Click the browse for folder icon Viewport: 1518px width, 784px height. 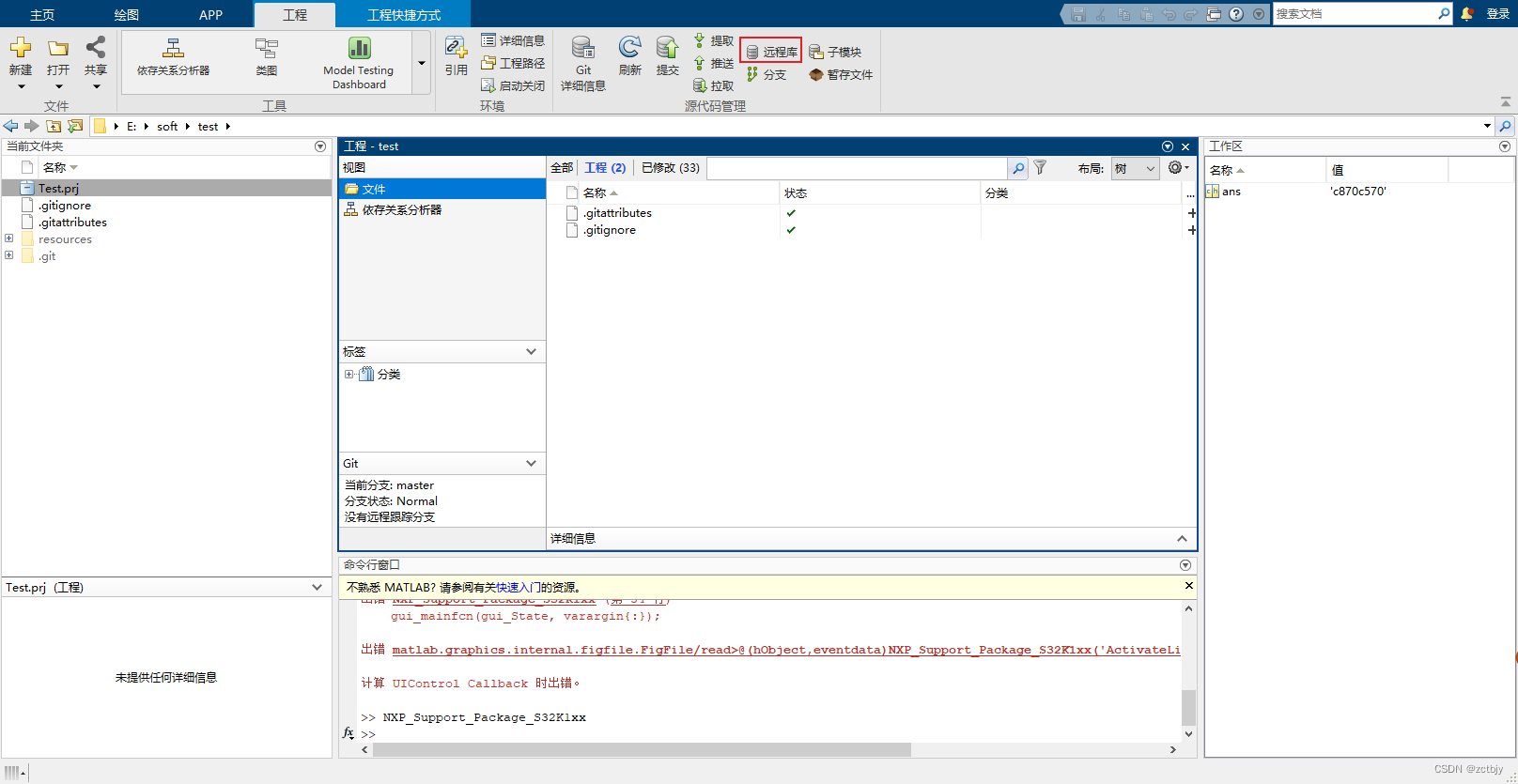coord(75,126)
